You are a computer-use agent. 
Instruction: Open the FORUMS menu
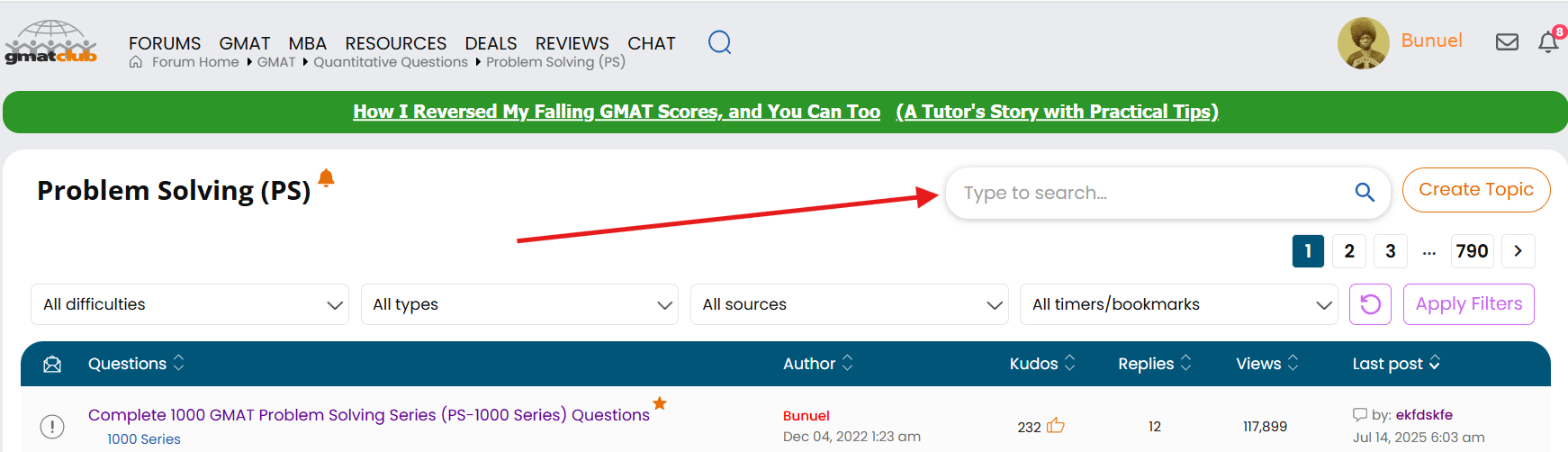165,43
